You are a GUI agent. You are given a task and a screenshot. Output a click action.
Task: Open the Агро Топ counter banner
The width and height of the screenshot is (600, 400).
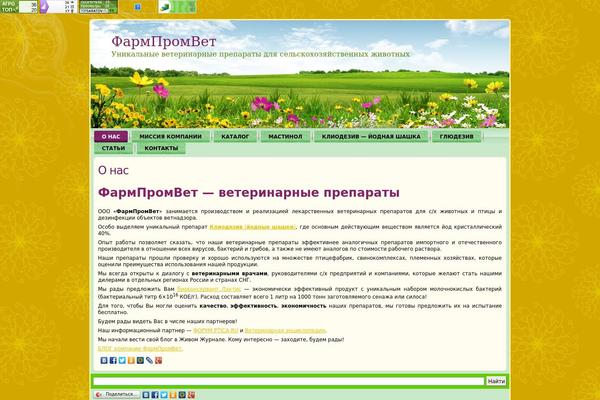click(19, 7)
